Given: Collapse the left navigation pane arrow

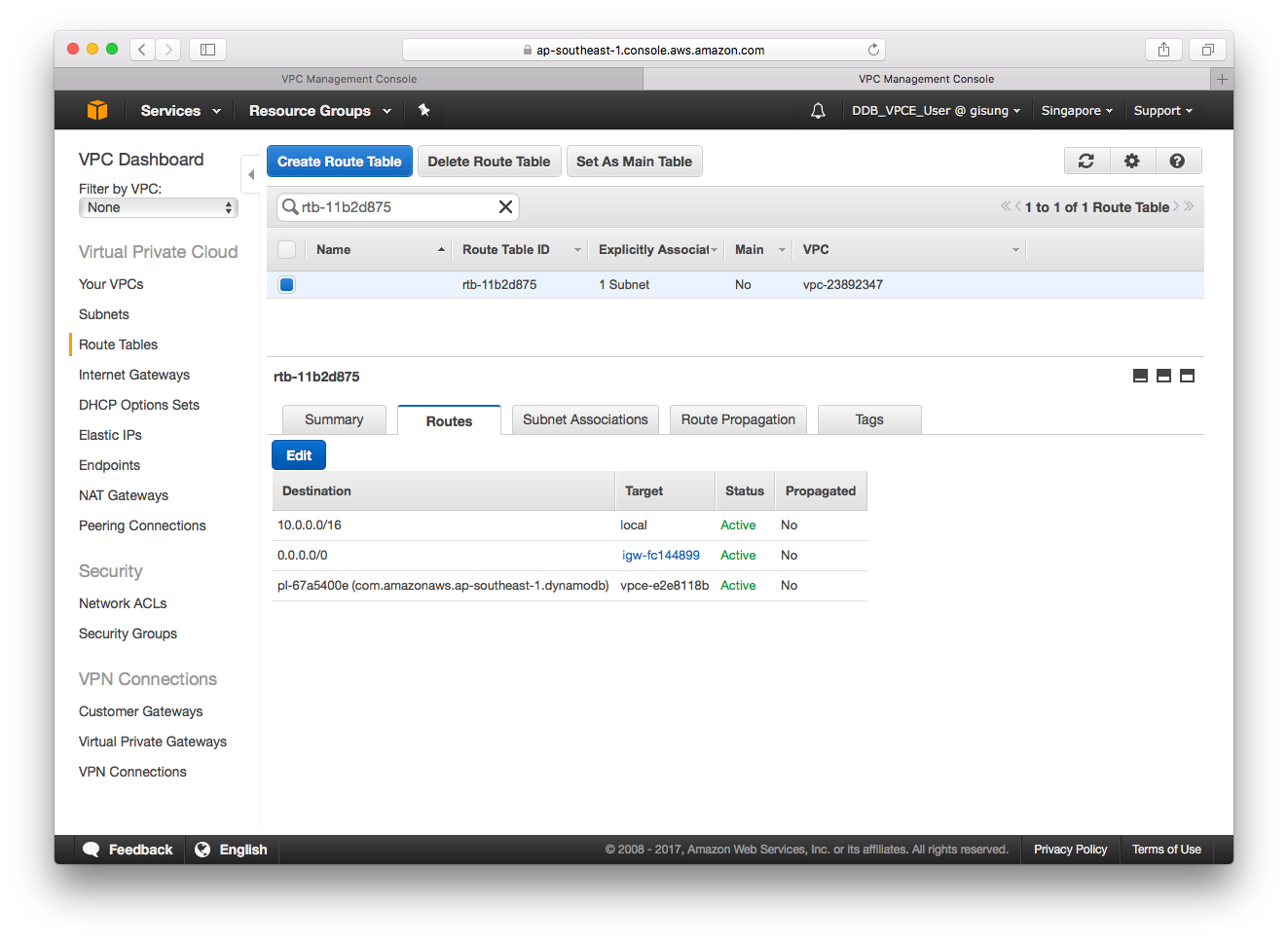Looking at the screenshot, I should click(x=250, y=175).
